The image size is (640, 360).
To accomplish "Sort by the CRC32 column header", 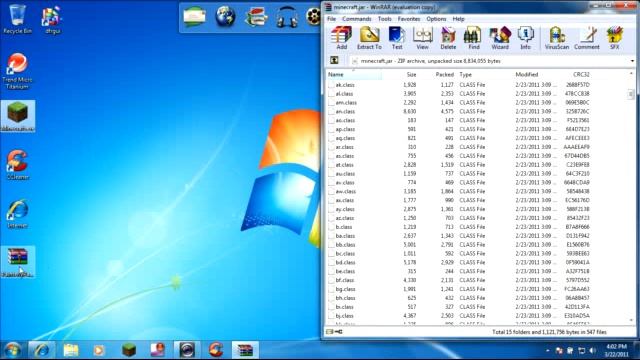I will pos(580,74).
